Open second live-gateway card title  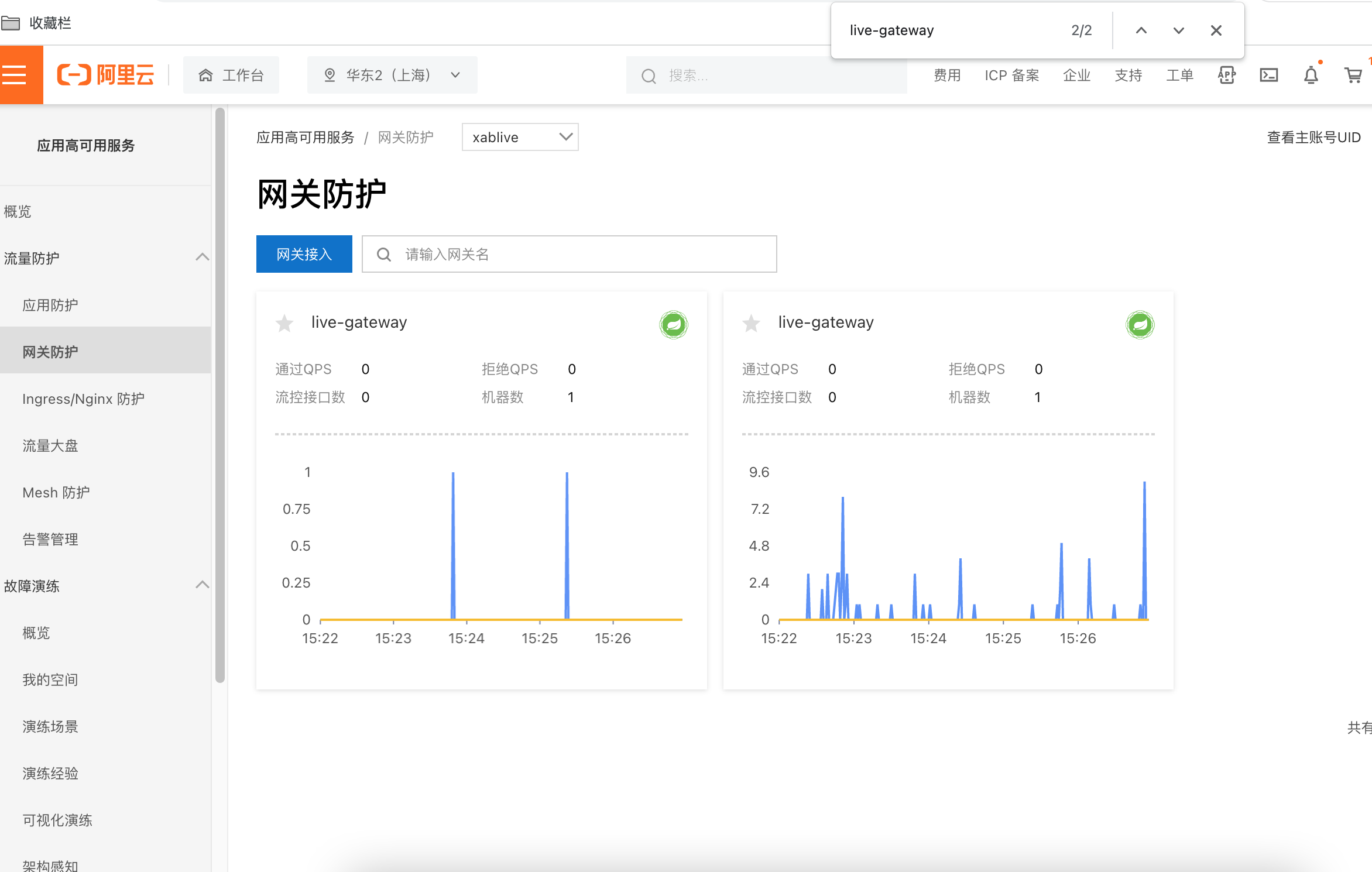click(x=826, y=322)
